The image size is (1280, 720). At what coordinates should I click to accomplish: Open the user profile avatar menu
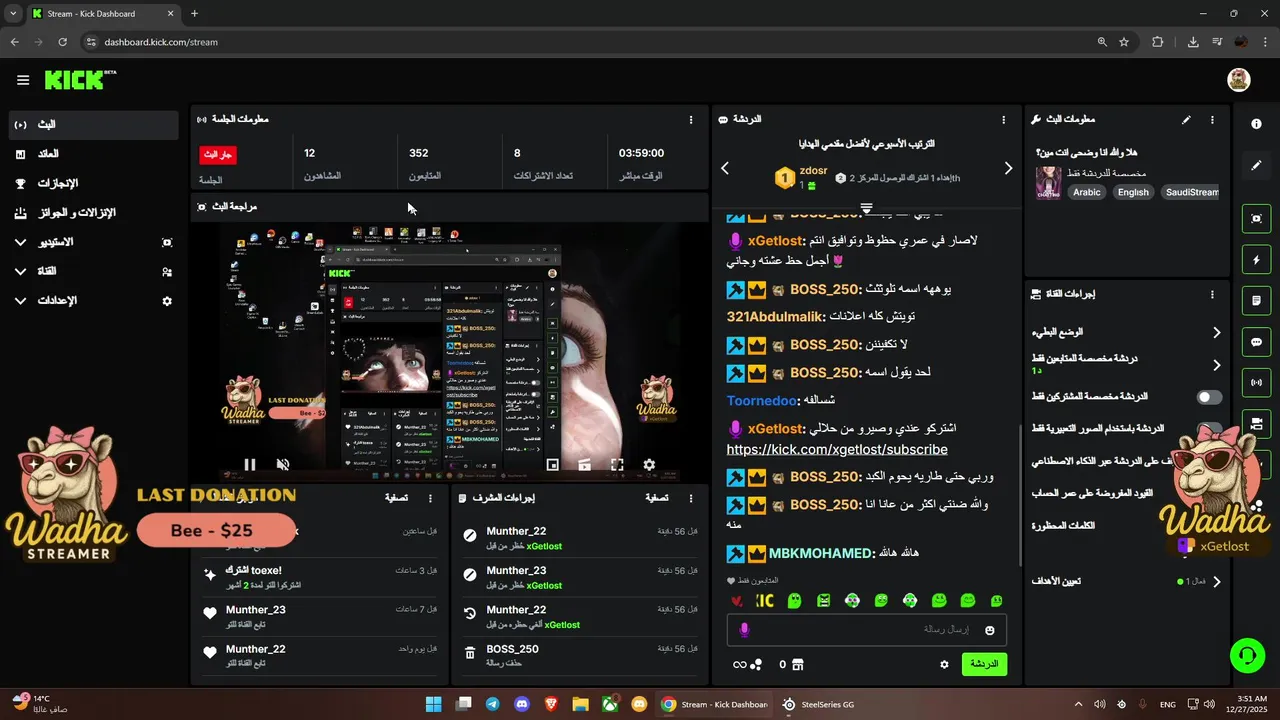pos(1239,80)
